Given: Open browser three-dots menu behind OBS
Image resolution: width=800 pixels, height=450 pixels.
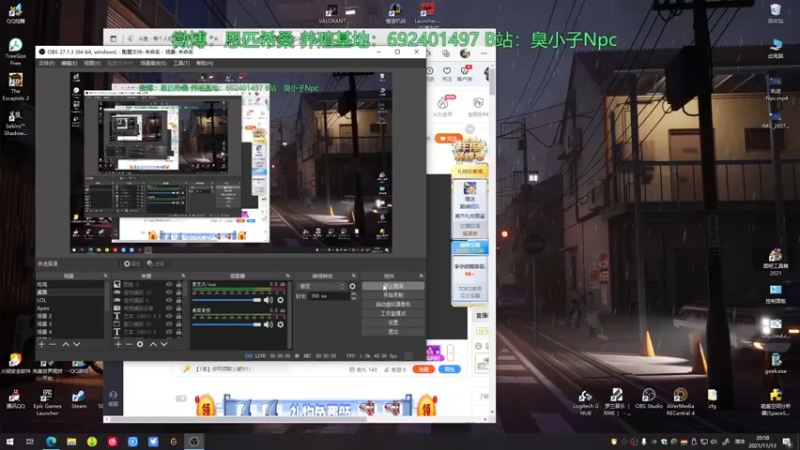Looking at the screenshot, I should coord(484,53).
